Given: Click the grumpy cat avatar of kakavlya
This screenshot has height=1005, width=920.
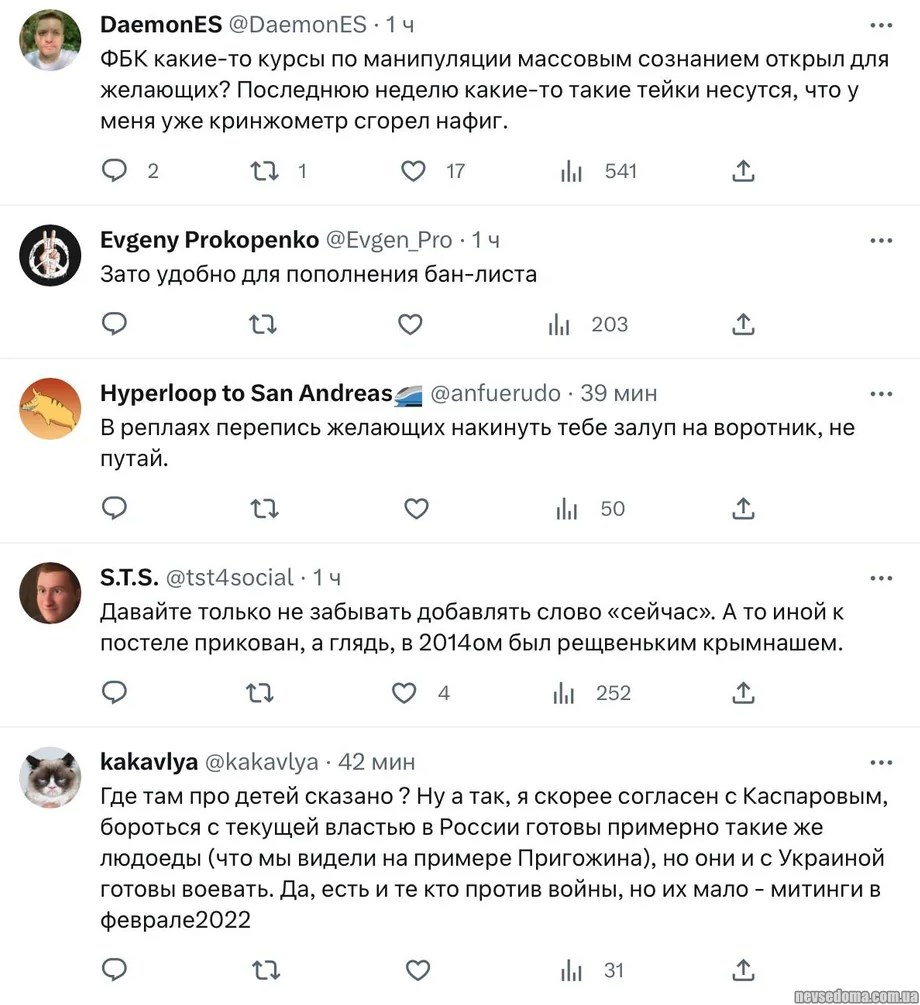Looking at the screenshot, I should [x=51, y=776].
